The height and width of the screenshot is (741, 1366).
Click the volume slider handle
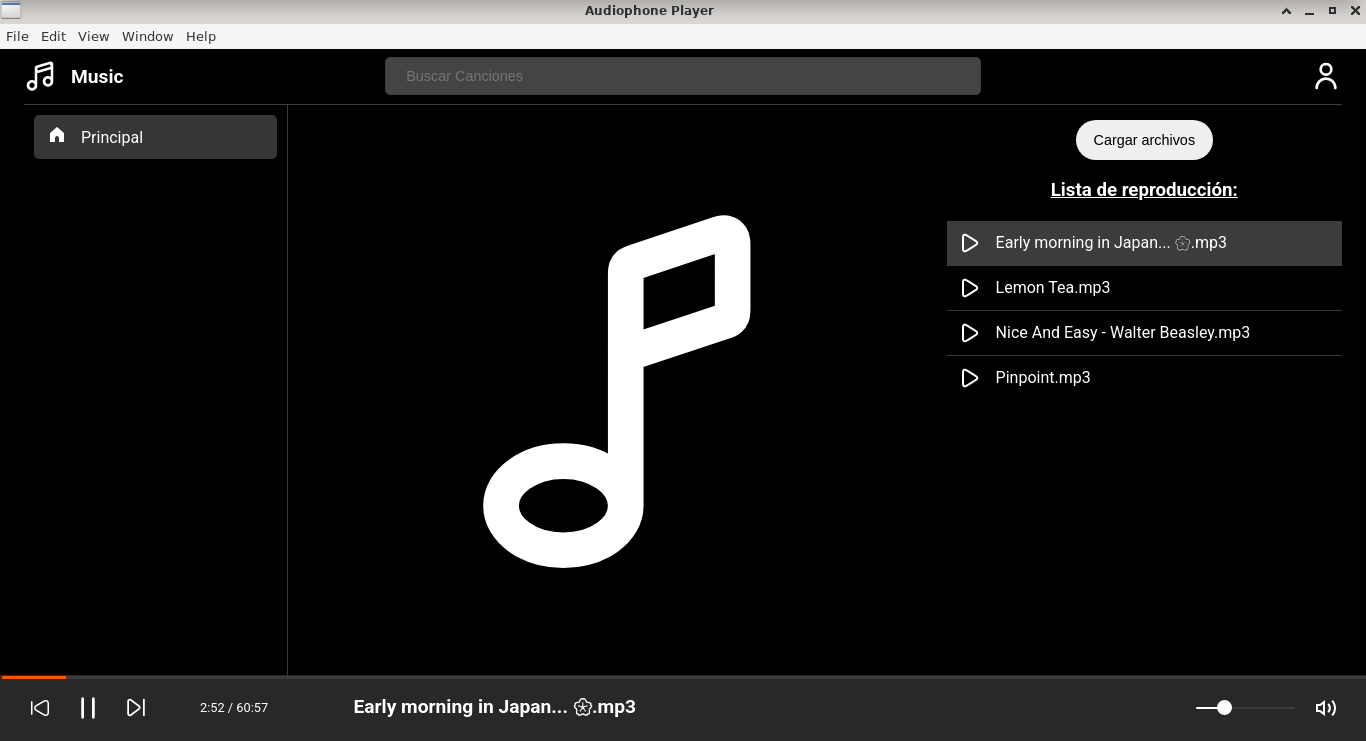point(1224,708)
